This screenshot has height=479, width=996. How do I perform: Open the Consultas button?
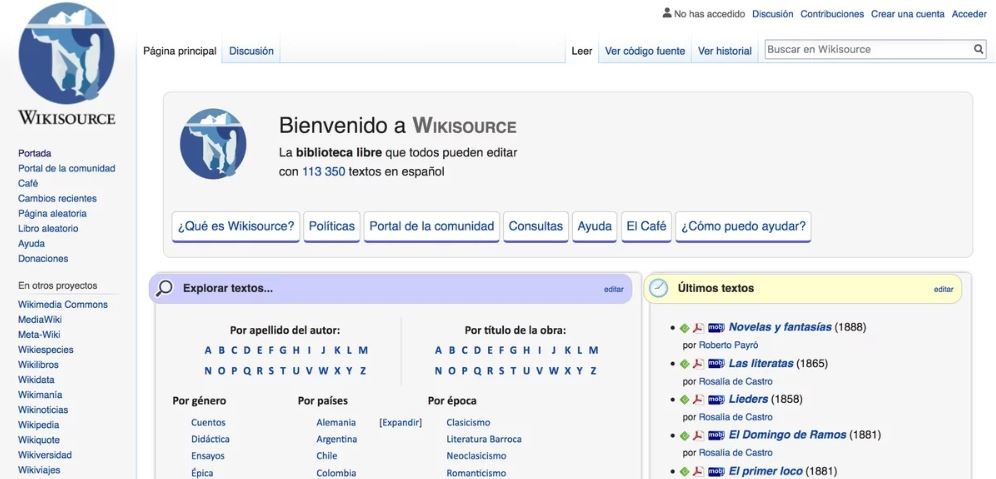click(x=535, y=227)
